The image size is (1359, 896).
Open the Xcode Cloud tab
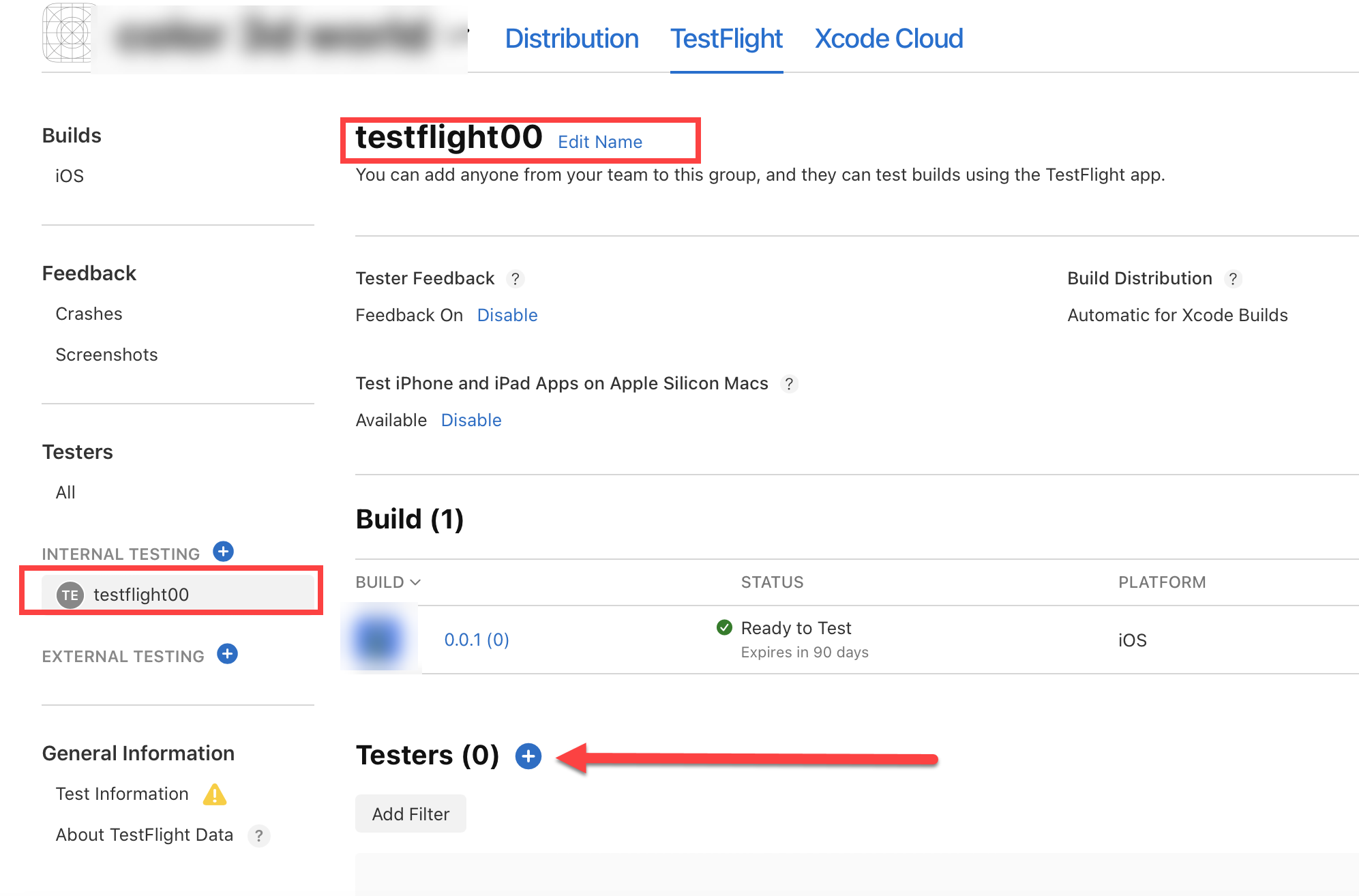pyautogui.click(x=888, y=39)
